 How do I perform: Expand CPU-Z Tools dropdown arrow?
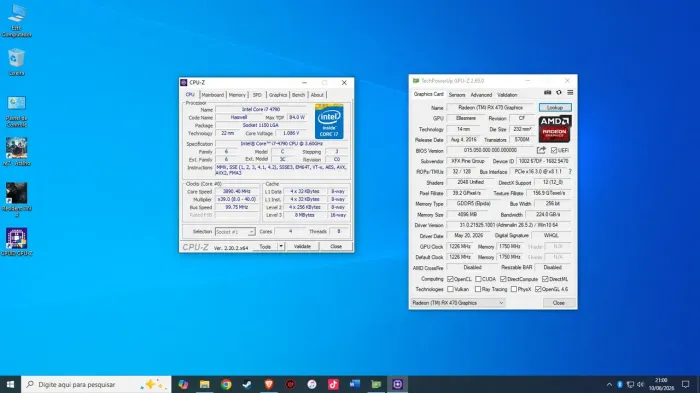coord(281,246)
